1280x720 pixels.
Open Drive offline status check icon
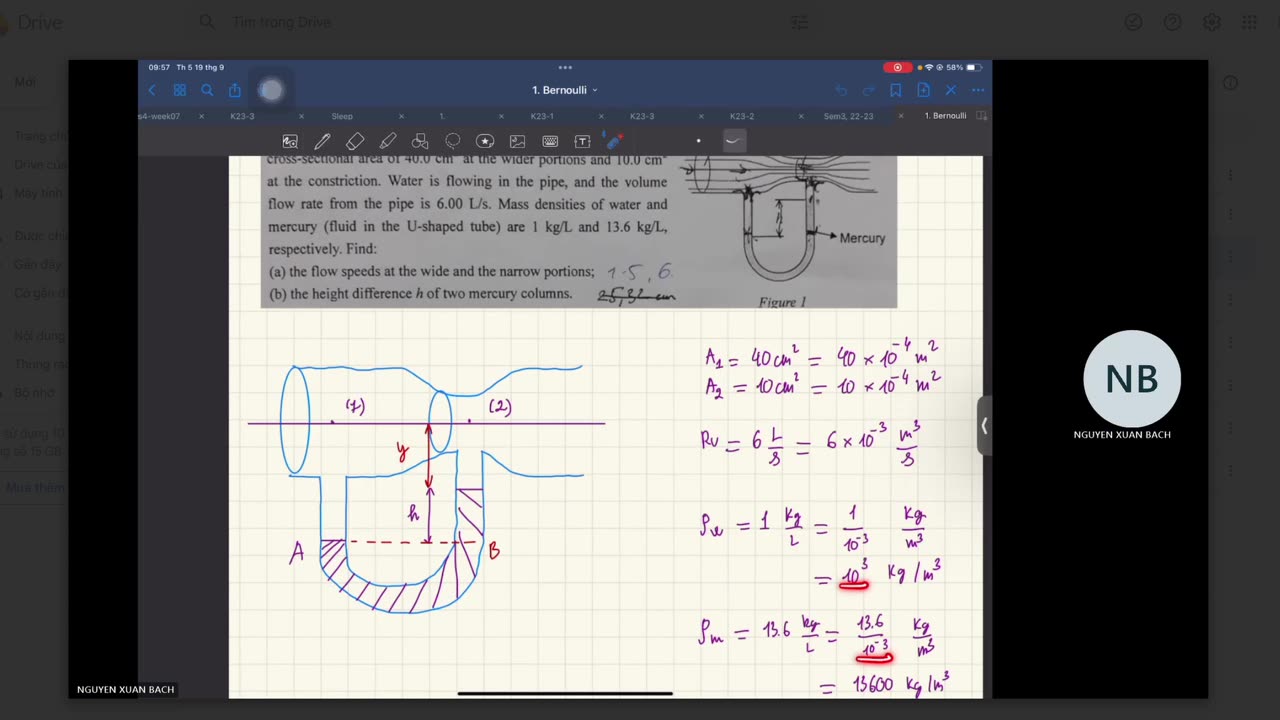click(x=1133, y=22)
